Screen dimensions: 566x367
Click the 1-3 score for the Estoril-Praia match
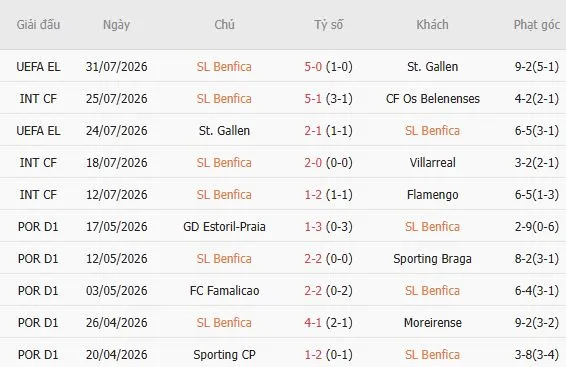click(x=313, y=227)
